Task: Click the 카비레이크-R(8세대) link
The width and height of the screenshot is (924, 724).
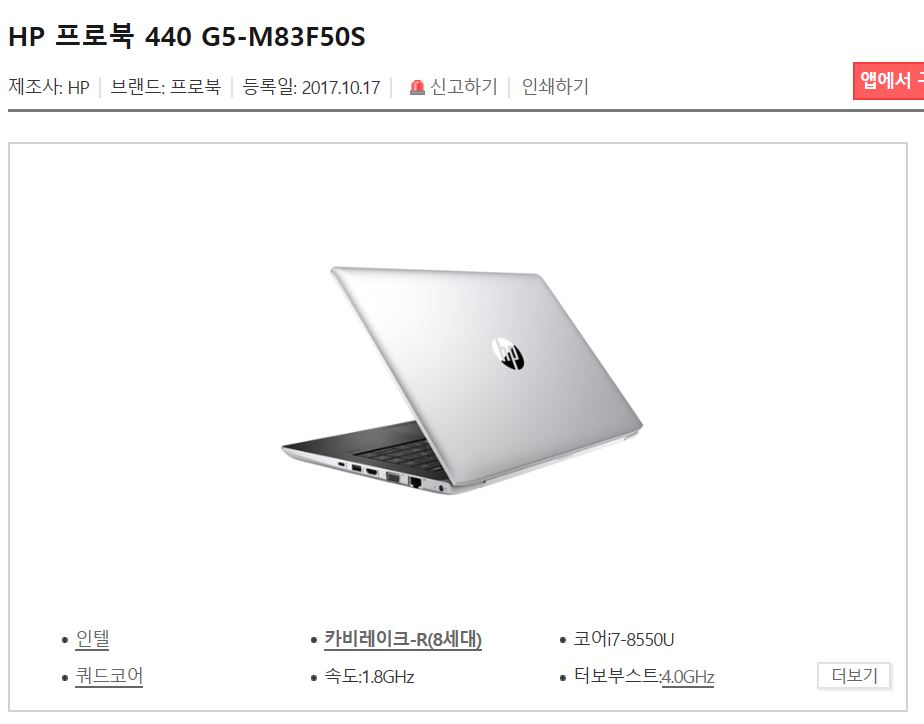Action: coord(403,639)
